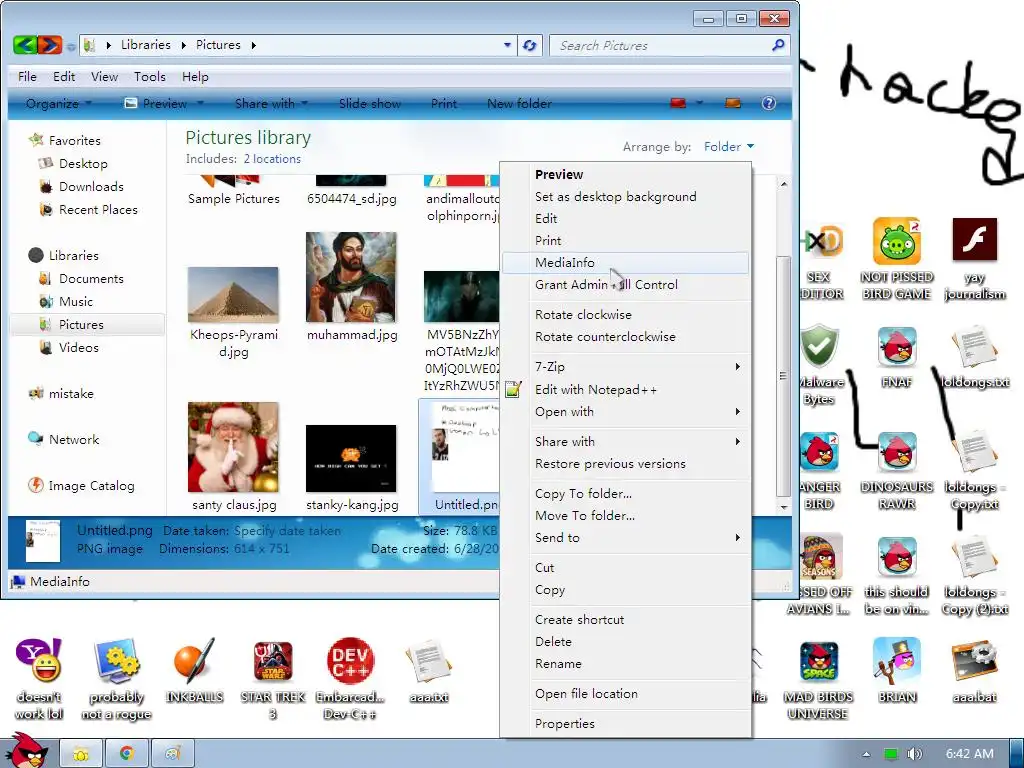Screen dimensions: 1024x768
Task: Open Chrome from the taskbar
Action: pyautogui.click(x=127, y=753)
